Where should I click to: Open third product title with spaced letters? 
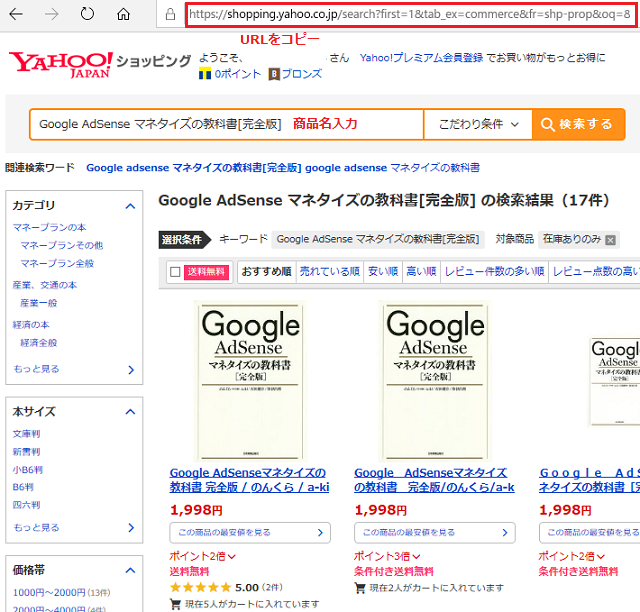point(589,480)
